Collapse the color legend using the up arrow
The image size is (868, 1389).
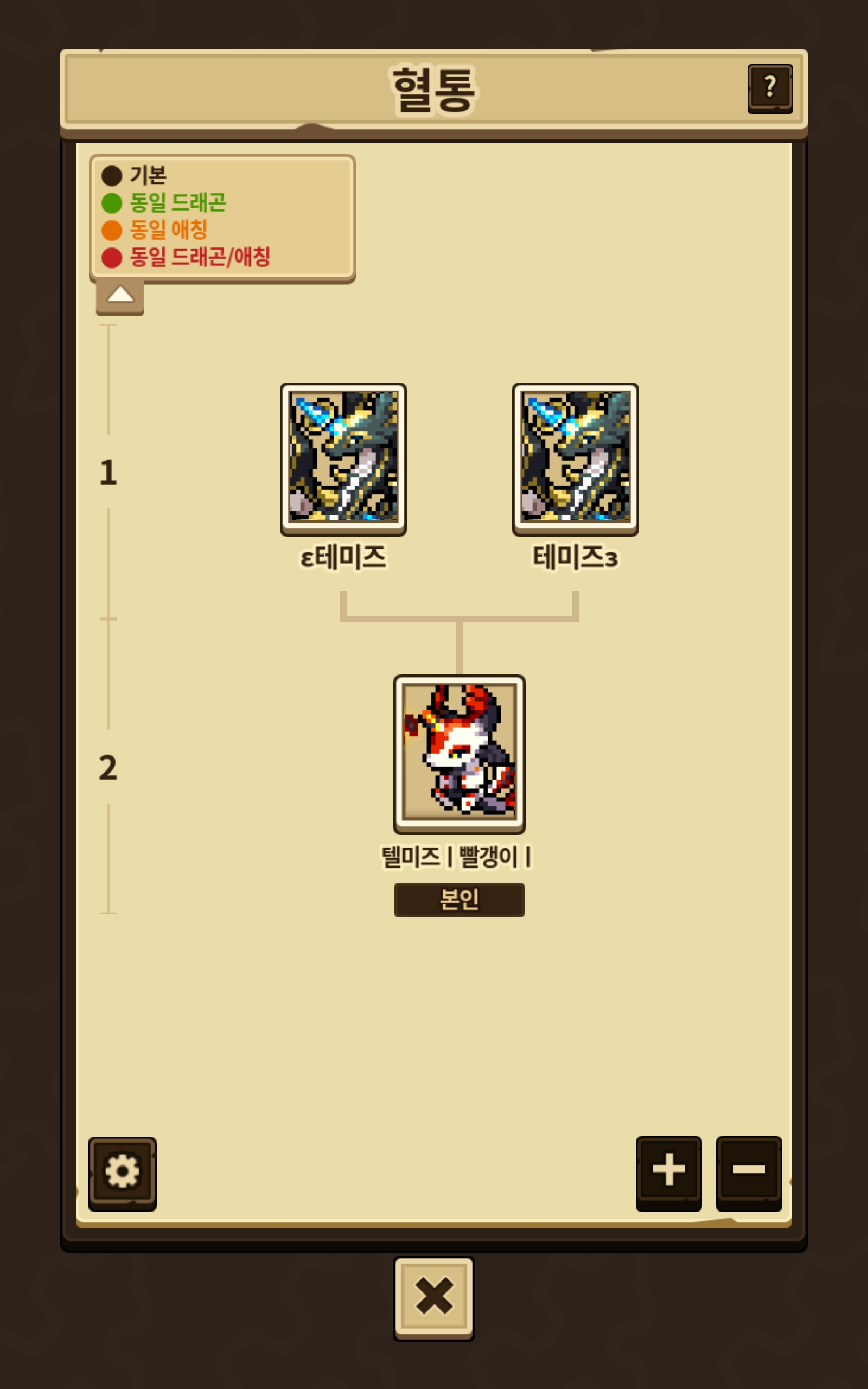(x=120, y=297)
